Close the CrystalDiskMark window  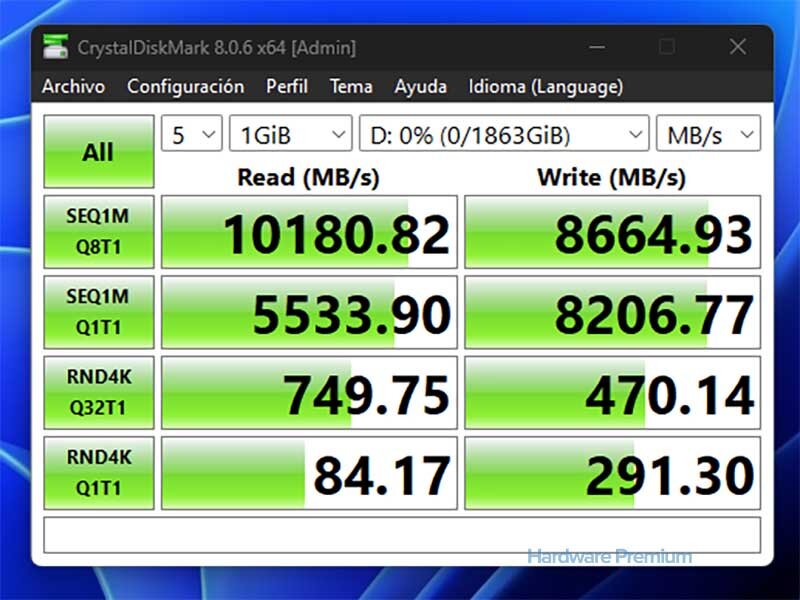coord(738,47)
